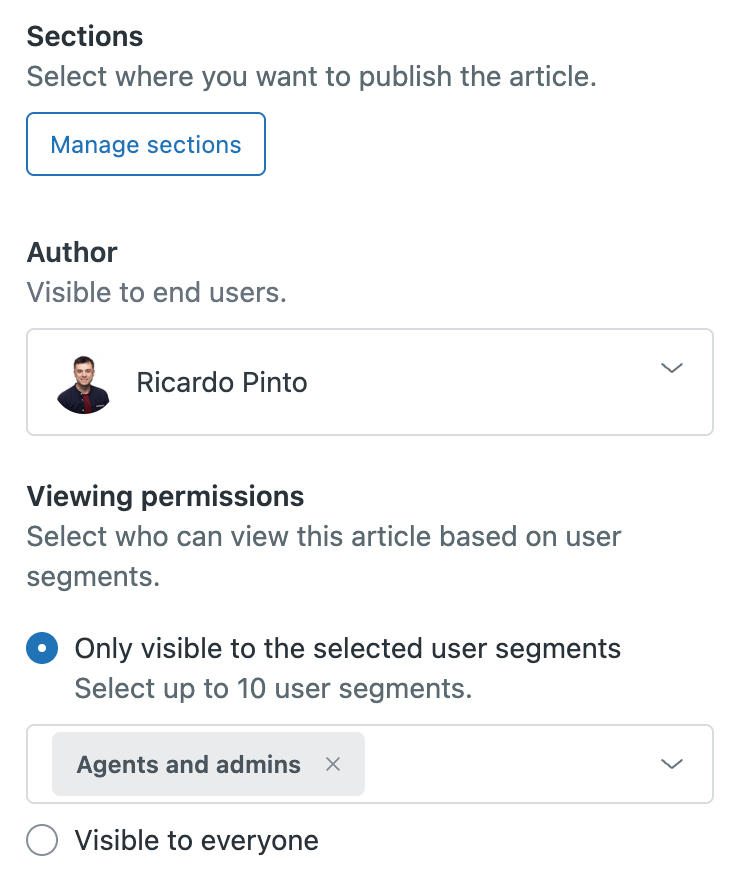Choose the Visible to everyone radio button

coord(42,841)
